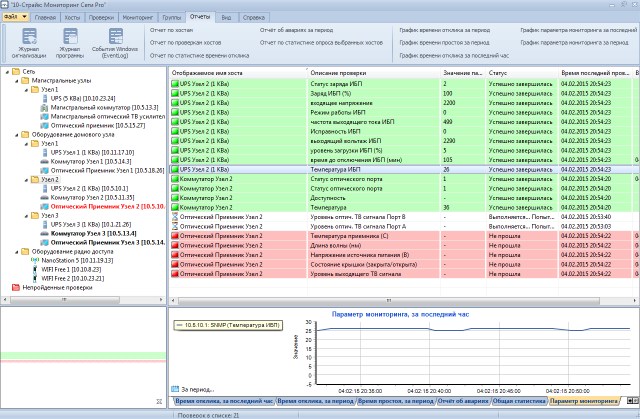The image size is (640, 419).
Task: Select Магистральный коммутатор device icon
Action: (44, 107)
